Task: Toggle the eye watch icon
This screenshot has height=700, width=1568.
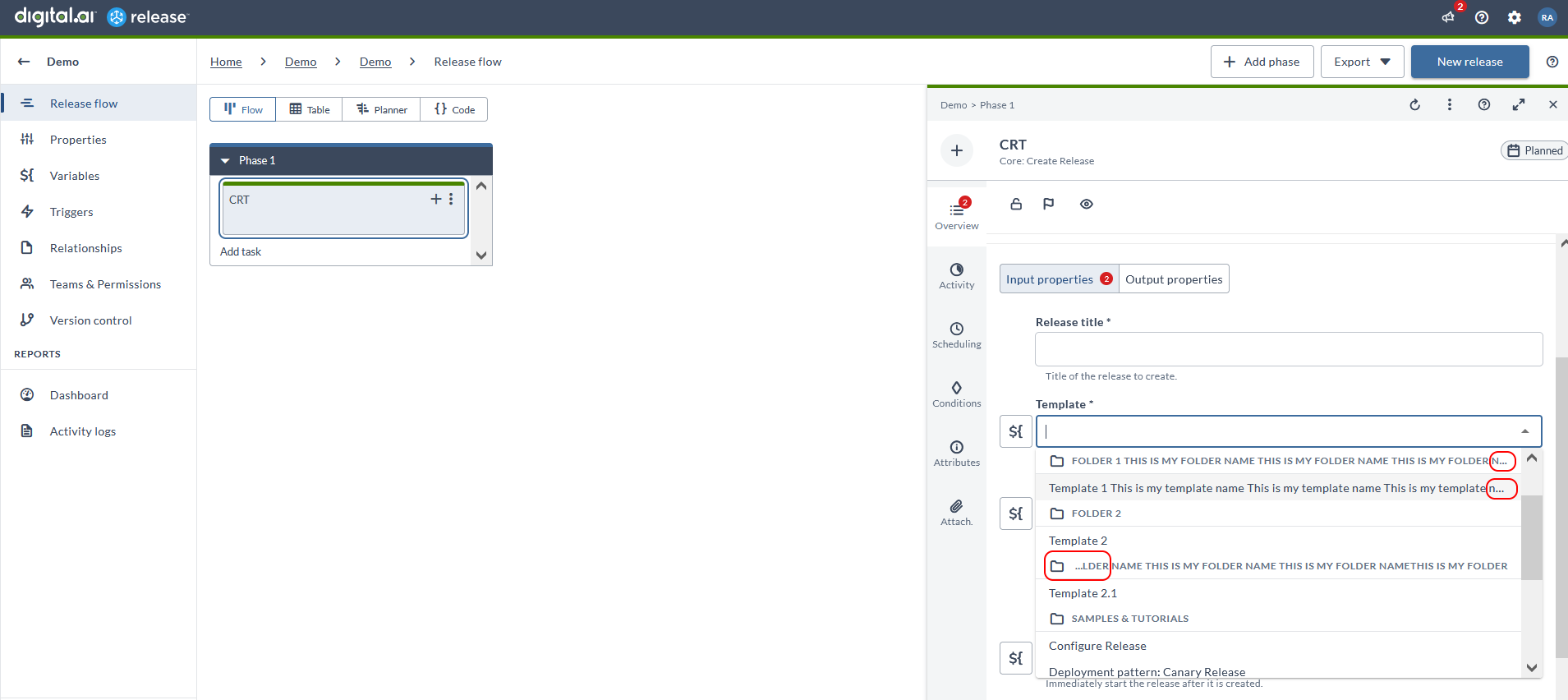Action: (1087, 204)
